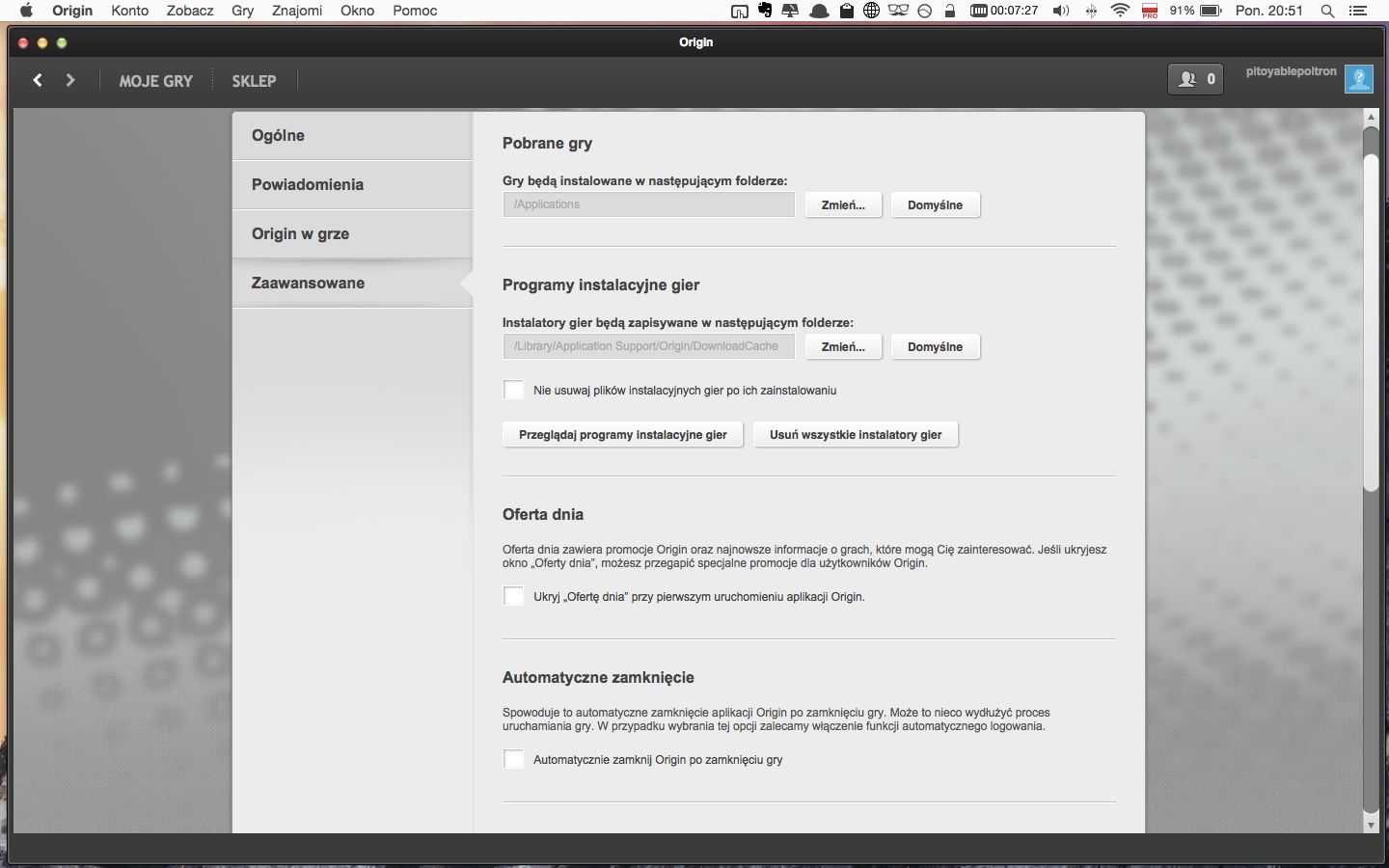The width and height of the screenshot is (1389, 868).
Task: Click the glasses and mustache menu bar icon
Action: [898, 11]
